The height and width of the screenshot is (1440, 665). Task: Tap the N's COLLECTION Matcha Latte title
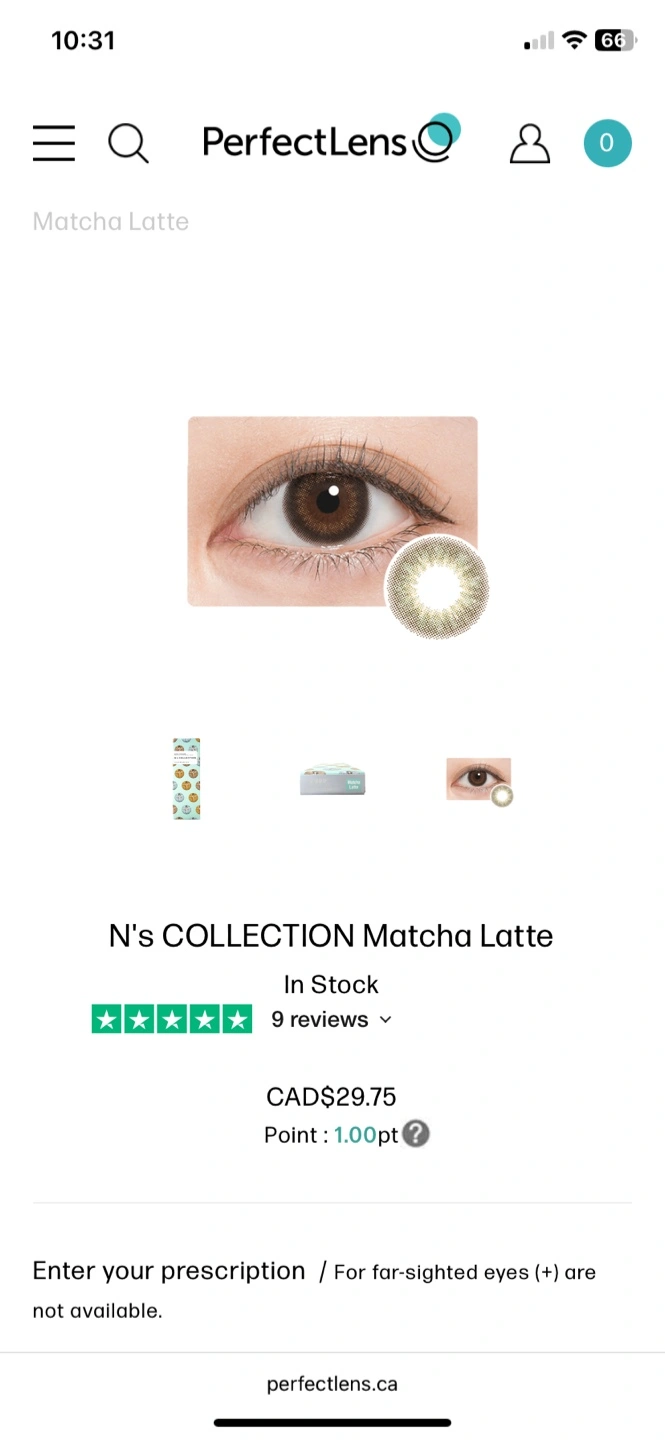point(331,936)
